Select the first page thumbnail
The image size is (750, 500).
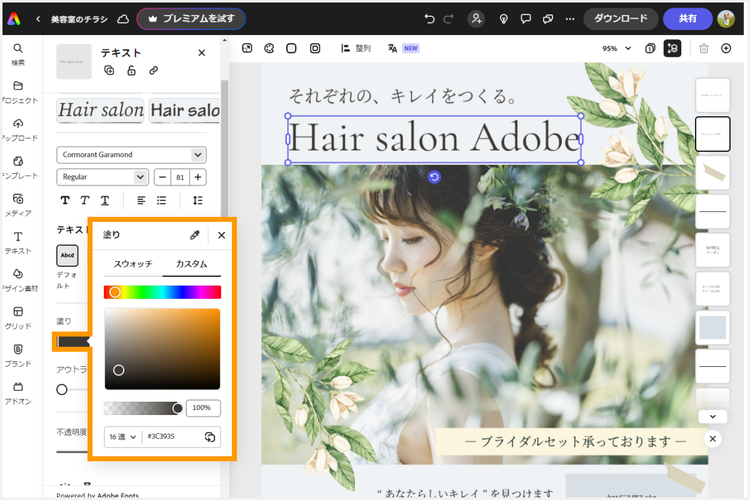coord(712,95)
